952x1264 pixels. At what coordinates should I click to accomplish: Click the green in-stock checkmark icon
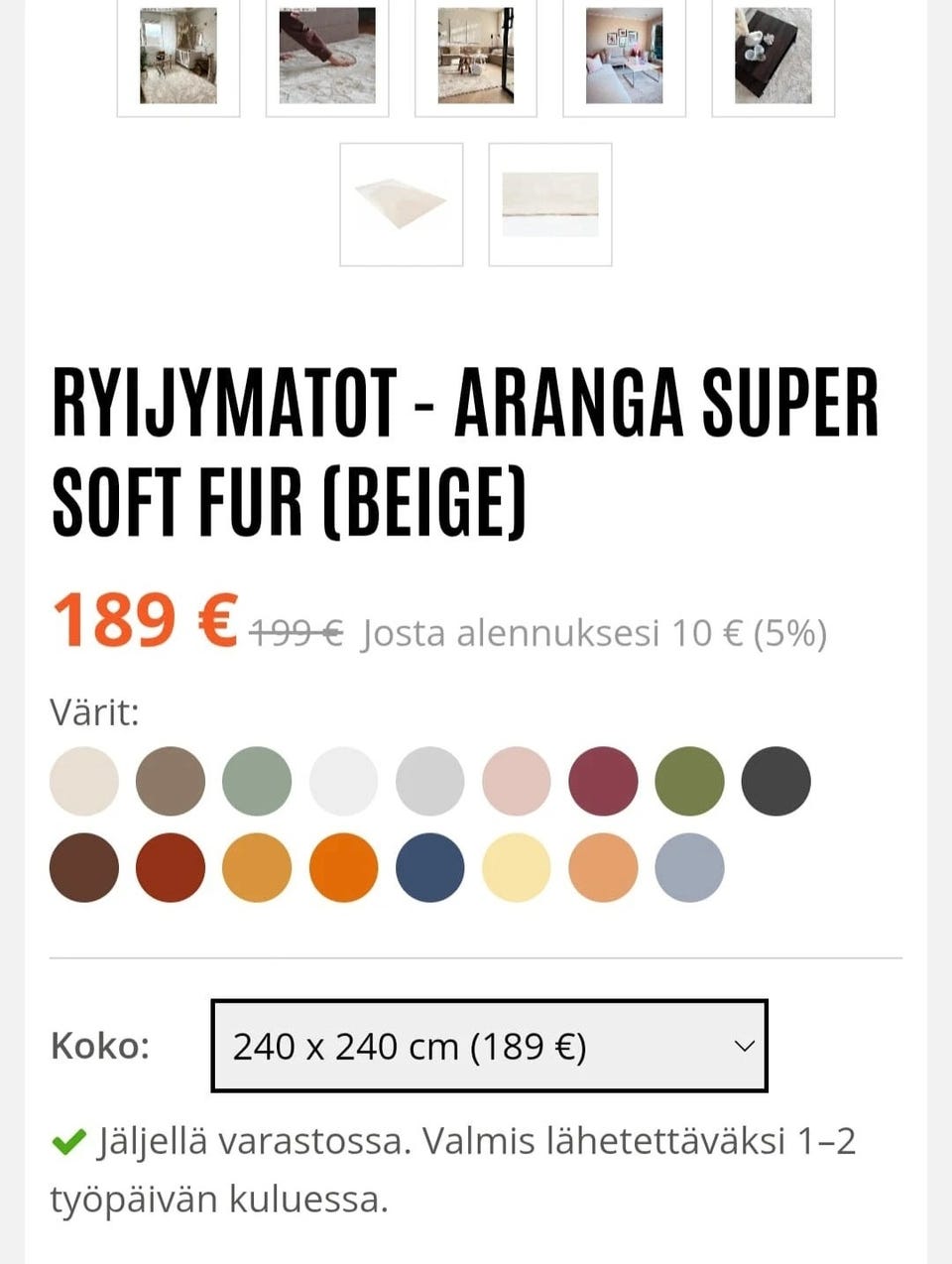coord(68,1143)
